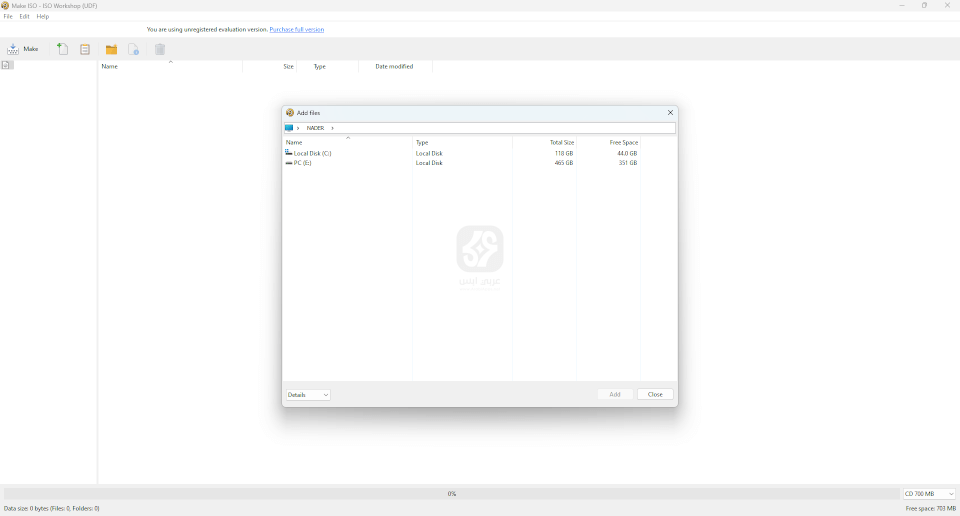
Task: Open the Edit menu
Action: point(25,17)
